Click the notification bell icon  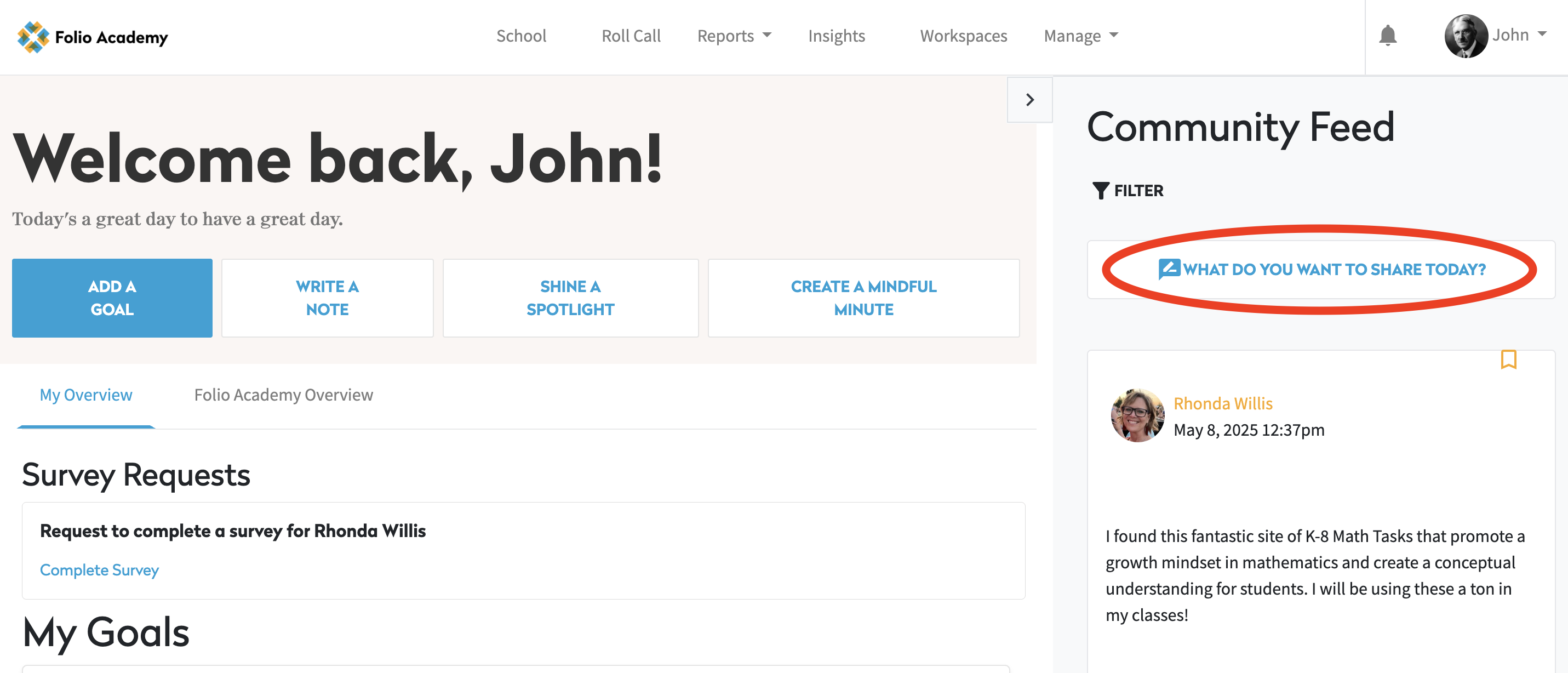click(x=1387, y=36)
